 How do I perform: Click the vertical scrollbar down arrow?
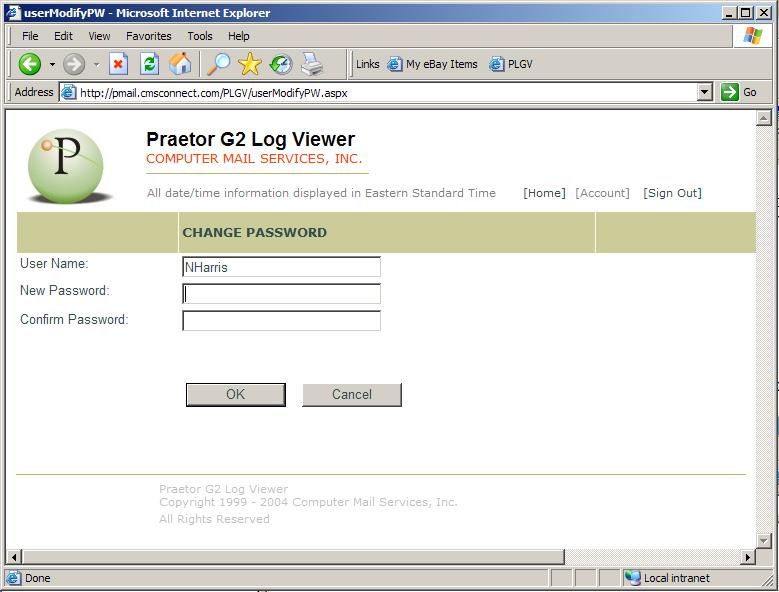(763, 540)
